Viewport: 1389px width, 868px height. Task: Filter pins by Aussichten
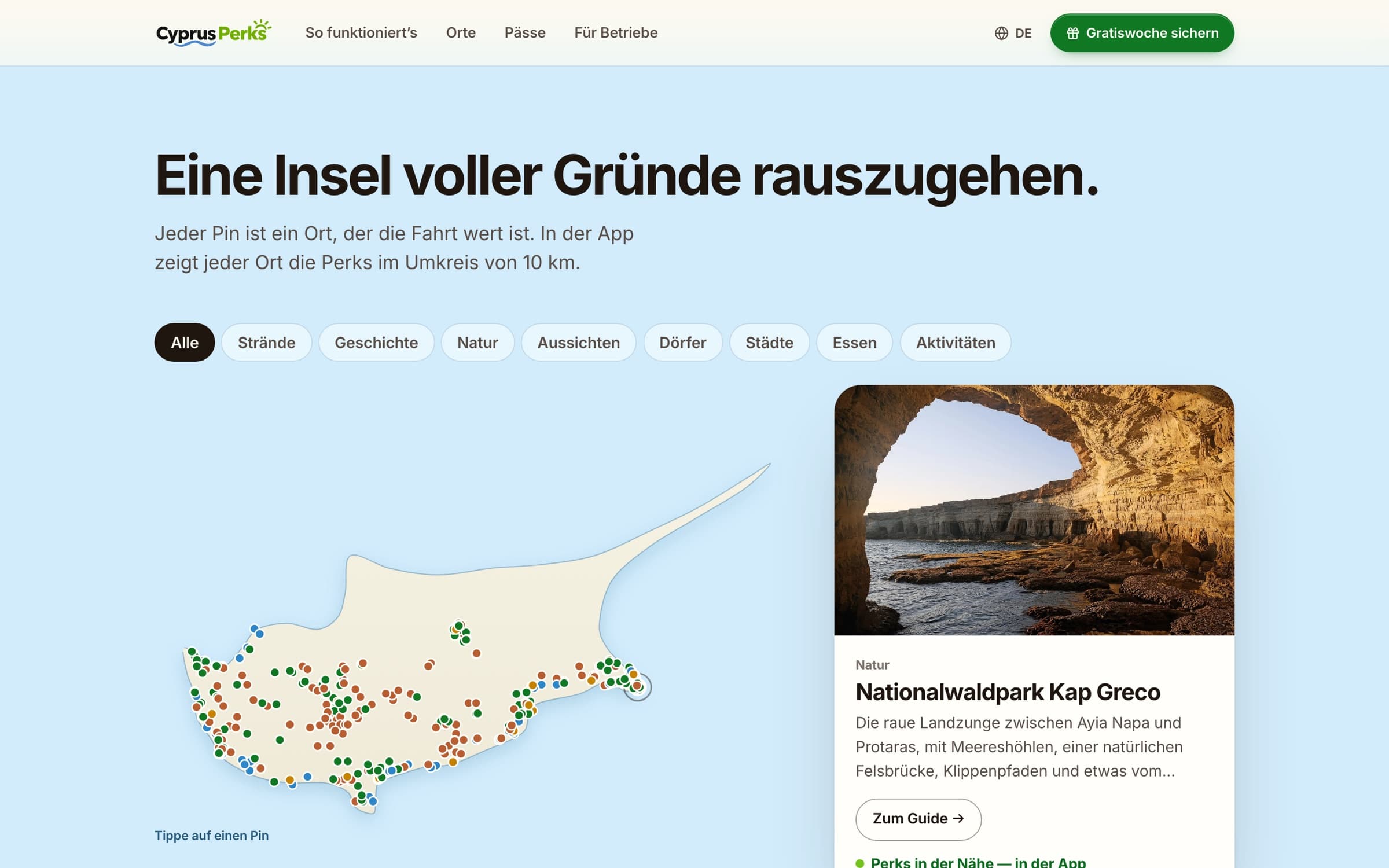click(579, 343)
